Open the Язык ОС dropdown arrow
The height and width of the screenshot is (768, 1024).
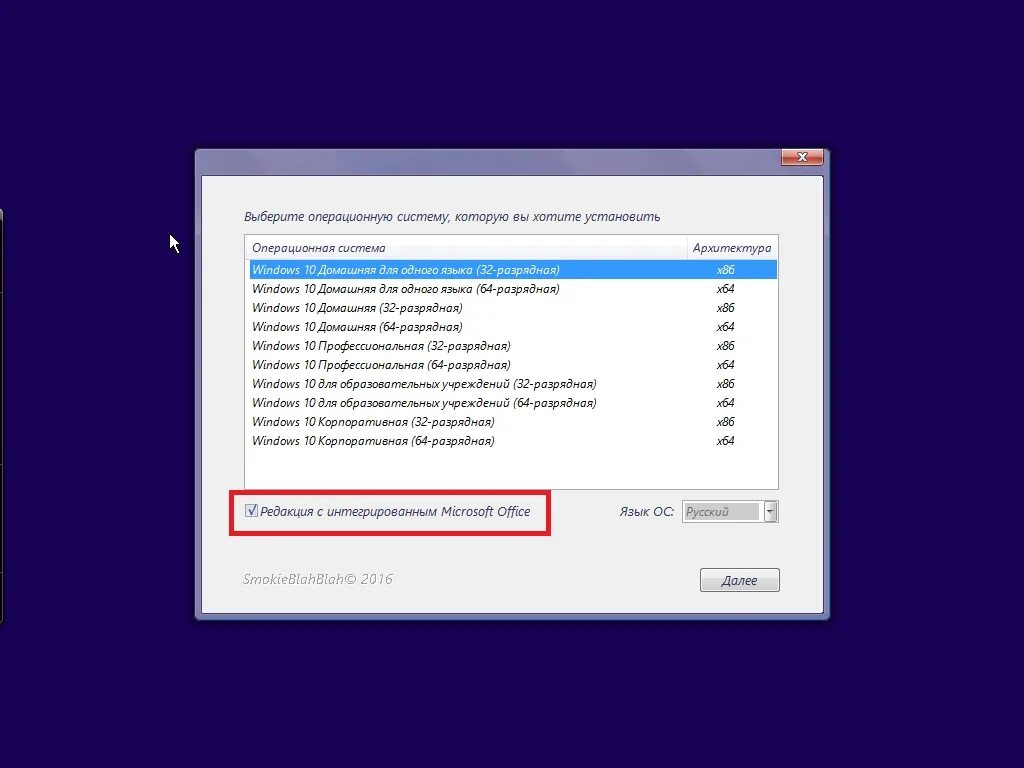771,511
